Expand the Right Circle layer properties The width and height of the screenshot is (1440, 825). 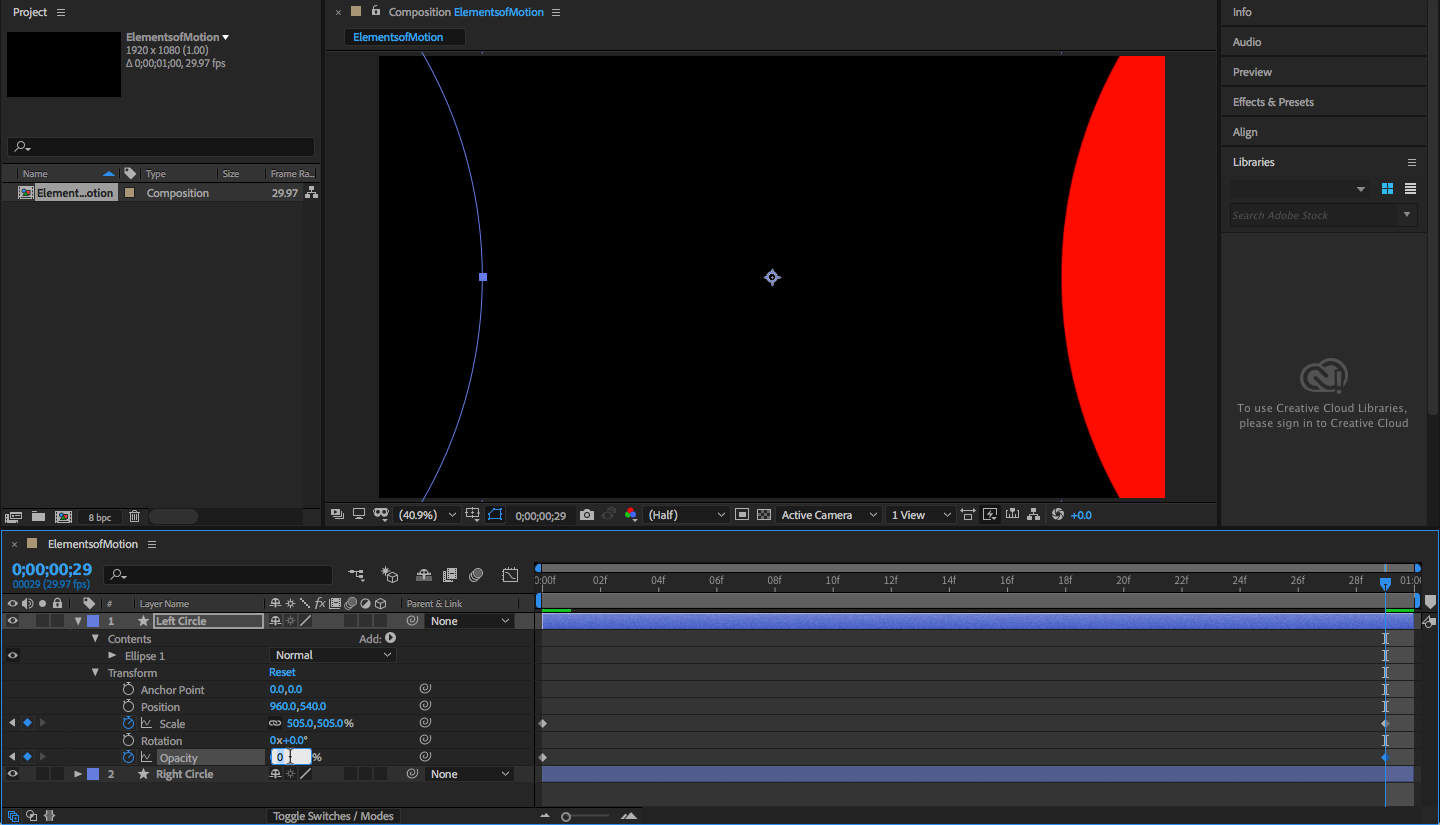coord(77,774)
